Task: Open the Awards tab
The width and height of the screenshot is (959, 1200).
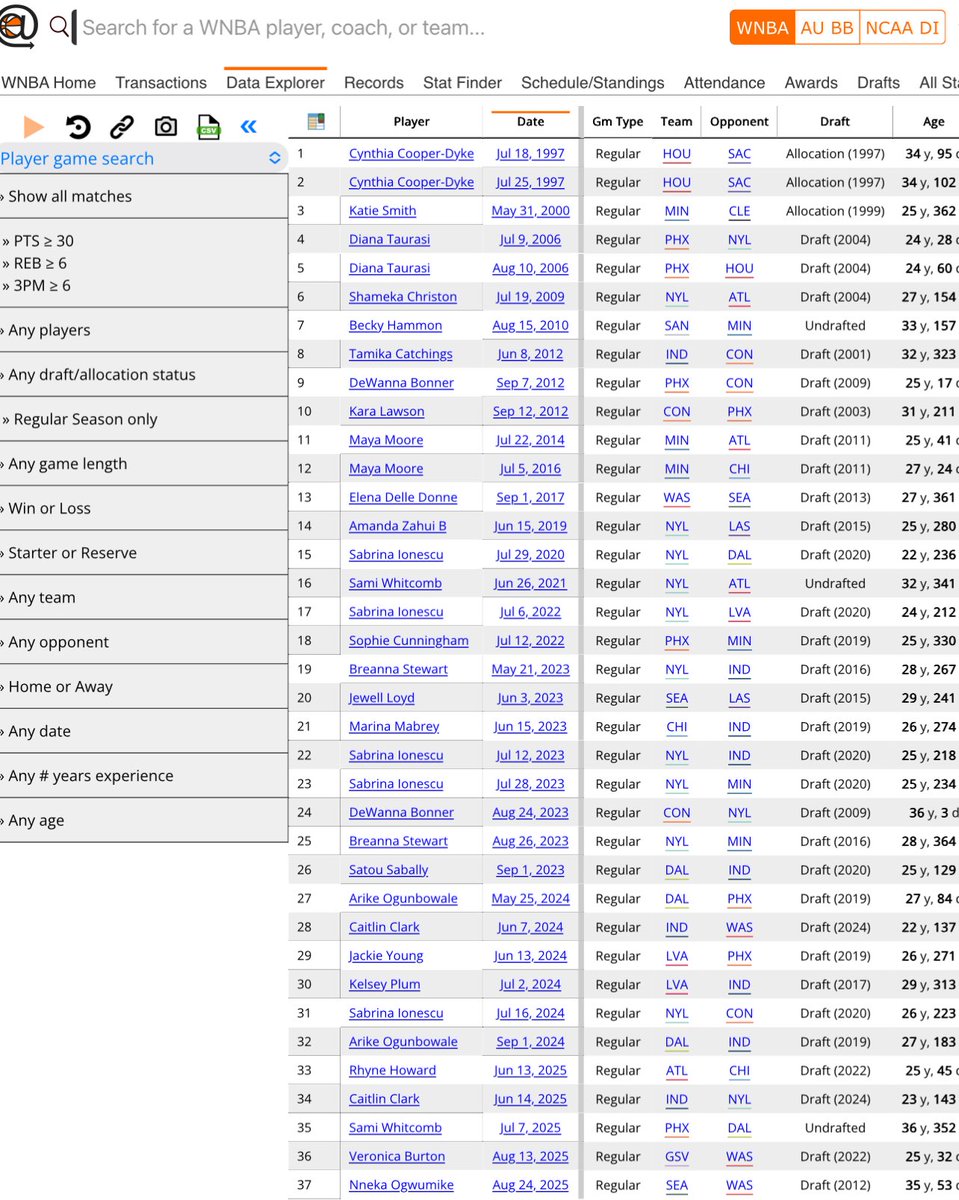Action: 811,83
